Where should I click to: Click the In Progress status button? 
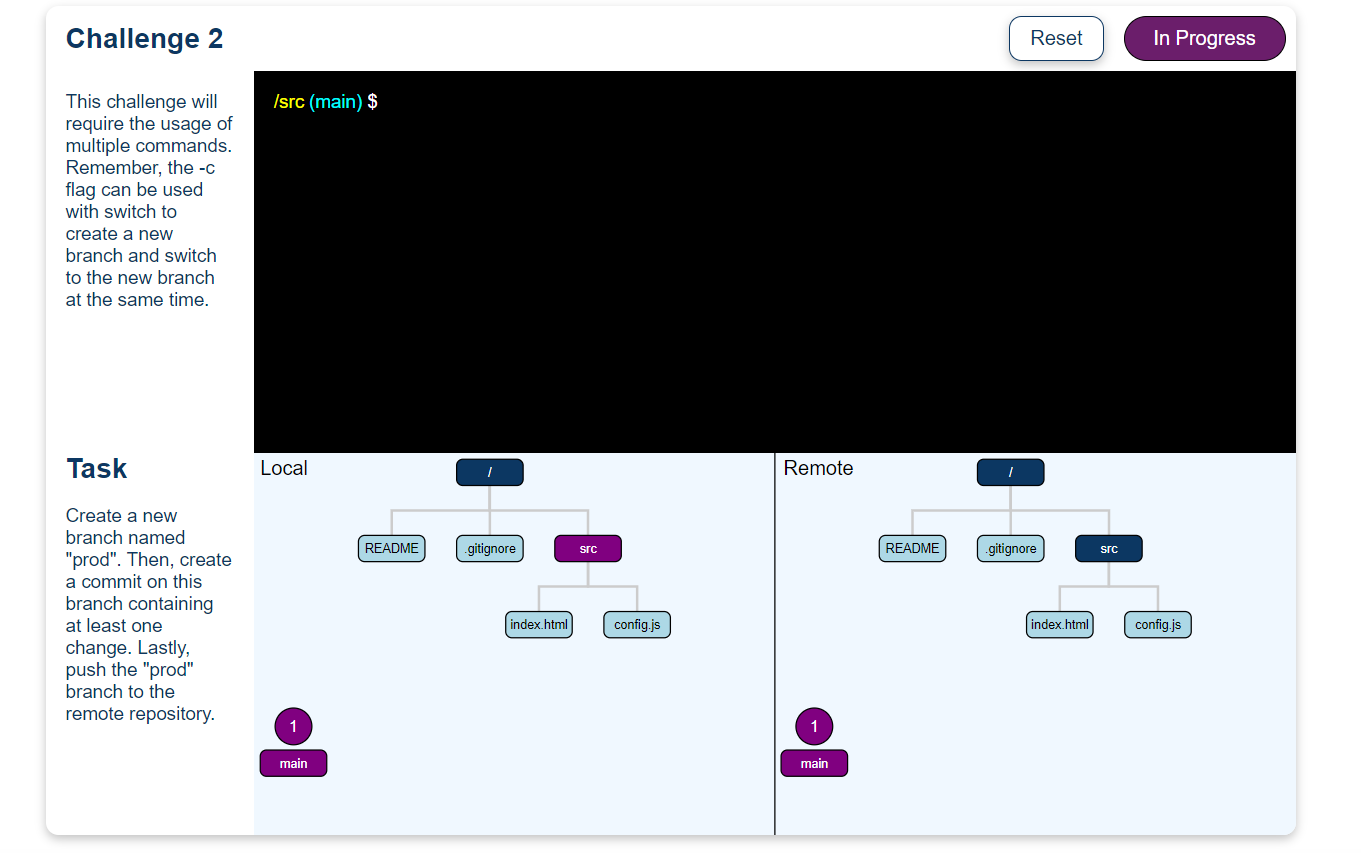[x=1204, y=38]
